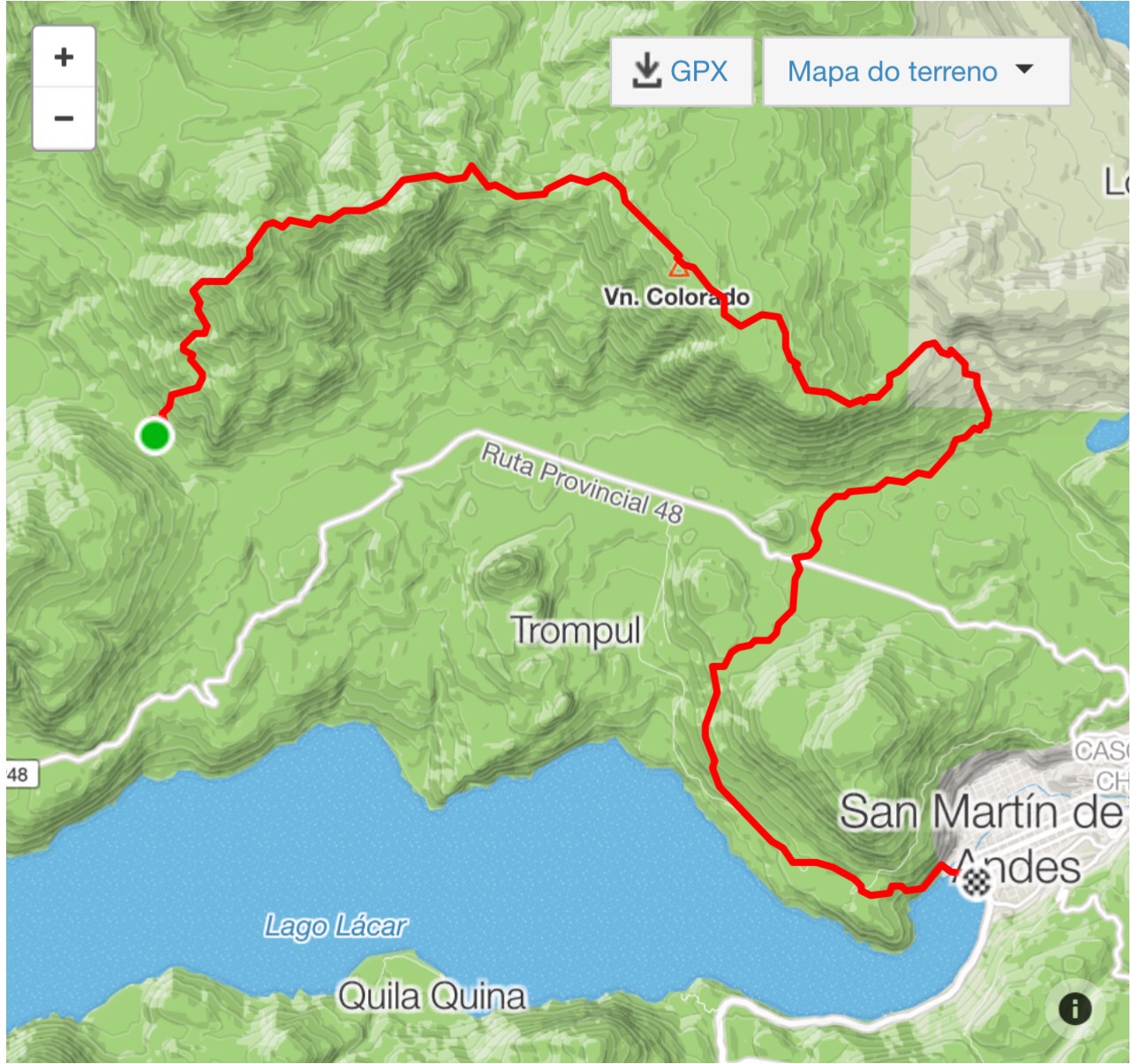Click the Vn. Colorado volcano triangle icon
Screen dimensions: 1132x1064
677,268
